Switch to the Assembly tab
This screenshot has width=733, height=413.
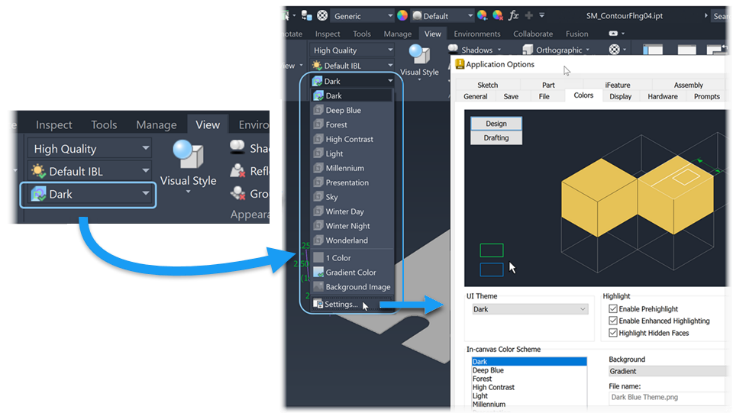tap(688, 85)
